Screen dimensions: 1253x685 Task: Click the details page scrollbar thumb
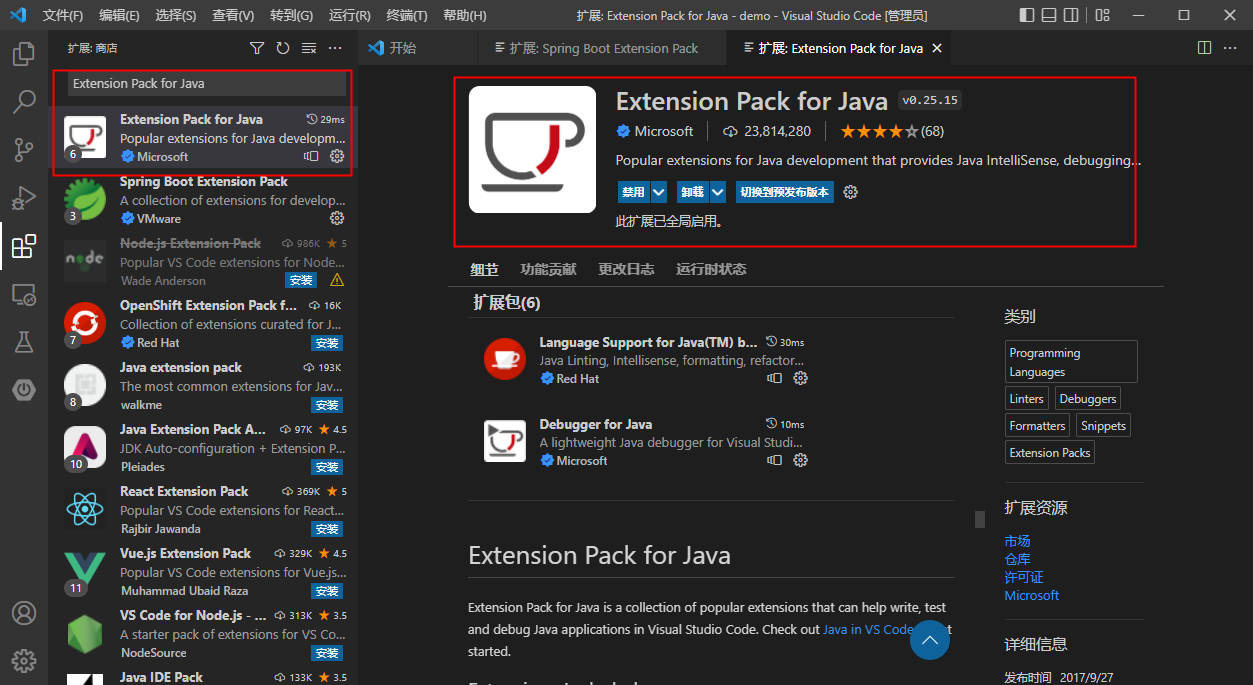pos(980,519)
